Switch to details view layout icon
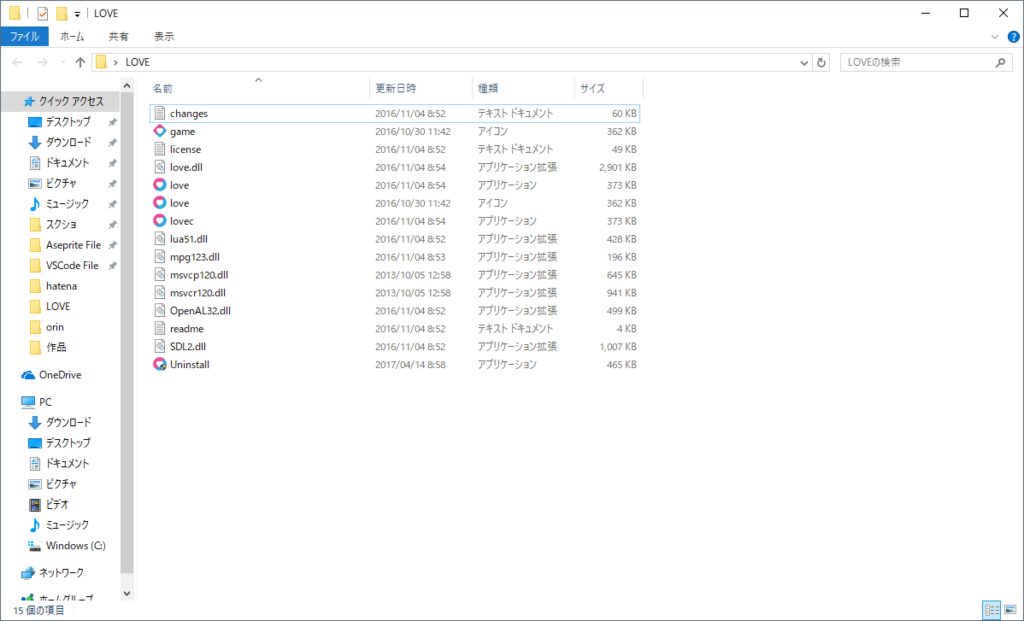 coord(991,611)
